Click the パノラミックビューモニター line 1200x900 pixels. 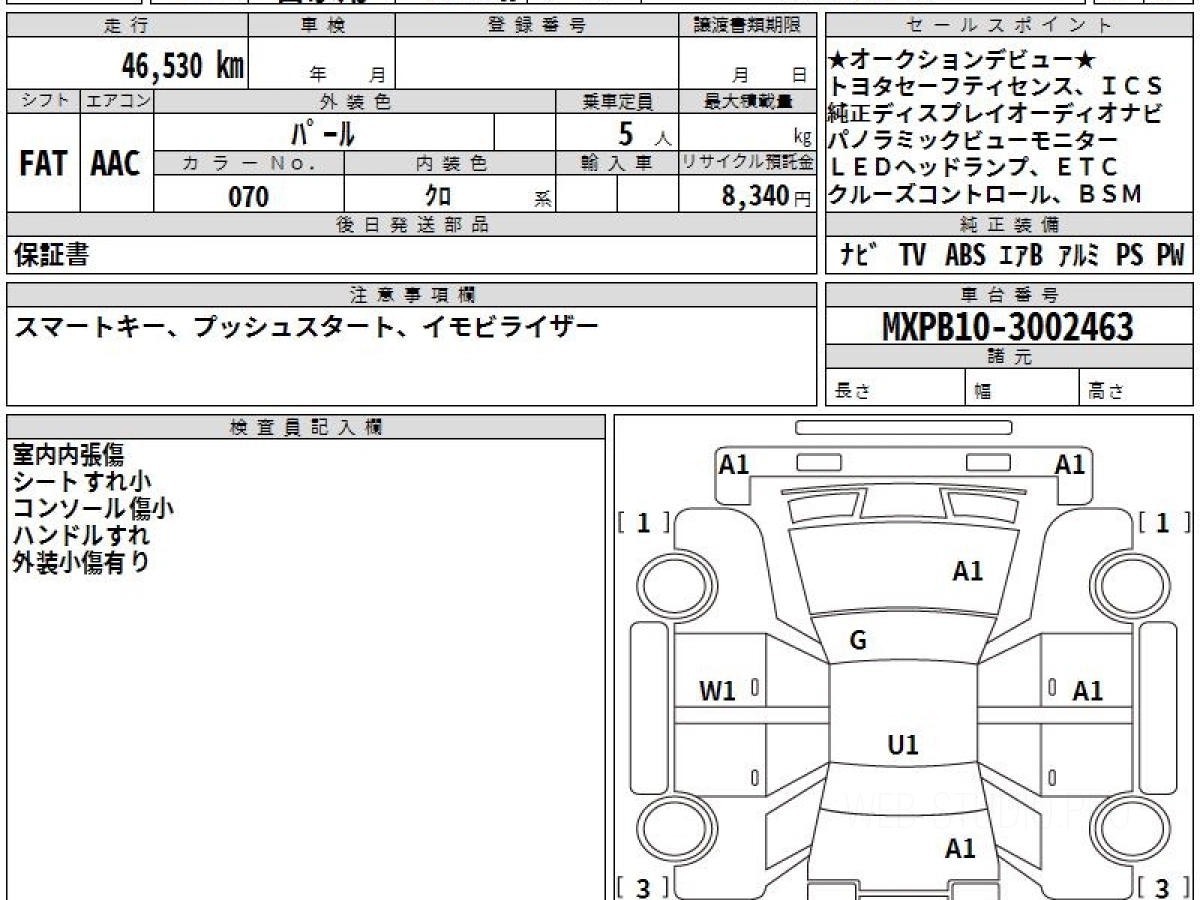point(972,140)
